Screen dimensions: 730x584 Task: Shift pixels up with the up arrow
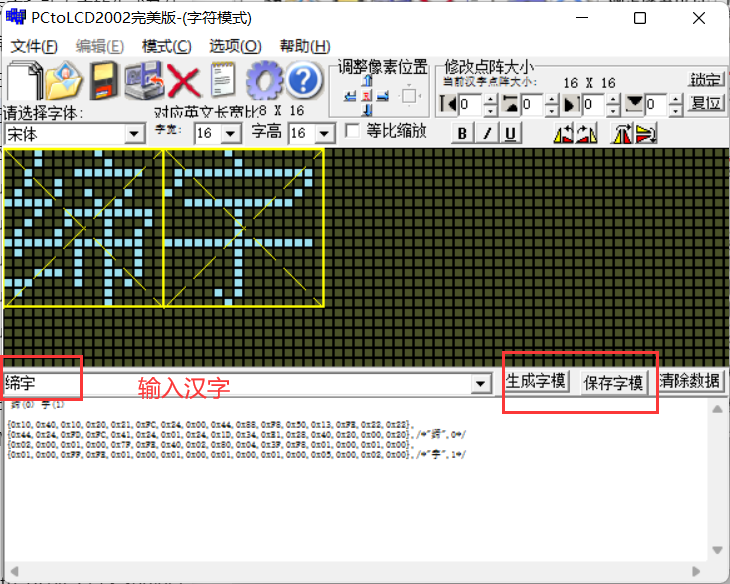point(367,81)
